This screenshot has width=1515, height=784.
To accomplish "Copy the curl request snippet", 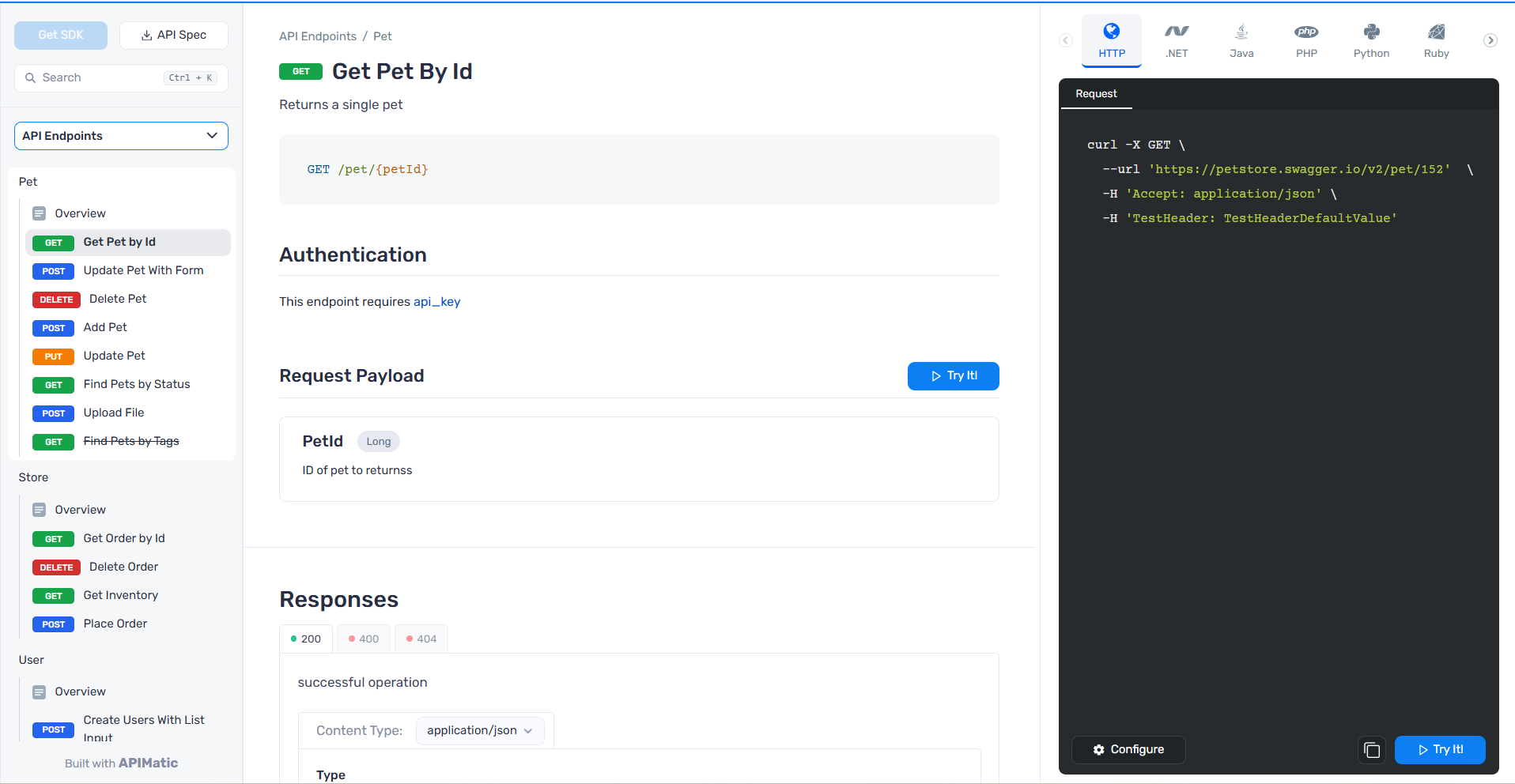I will tap(1371, 750).
